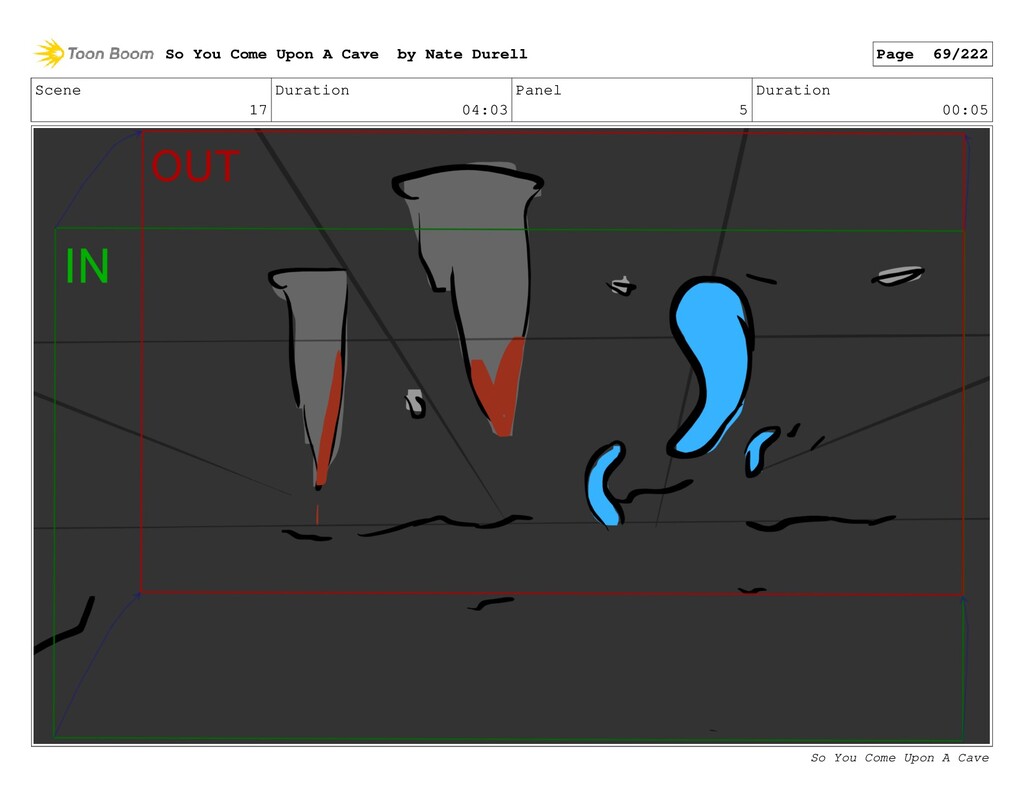Image resolution: width=1024 pixels, height=793 pixels.
Task: Select the panel number '5'
Action: [743, 110]
